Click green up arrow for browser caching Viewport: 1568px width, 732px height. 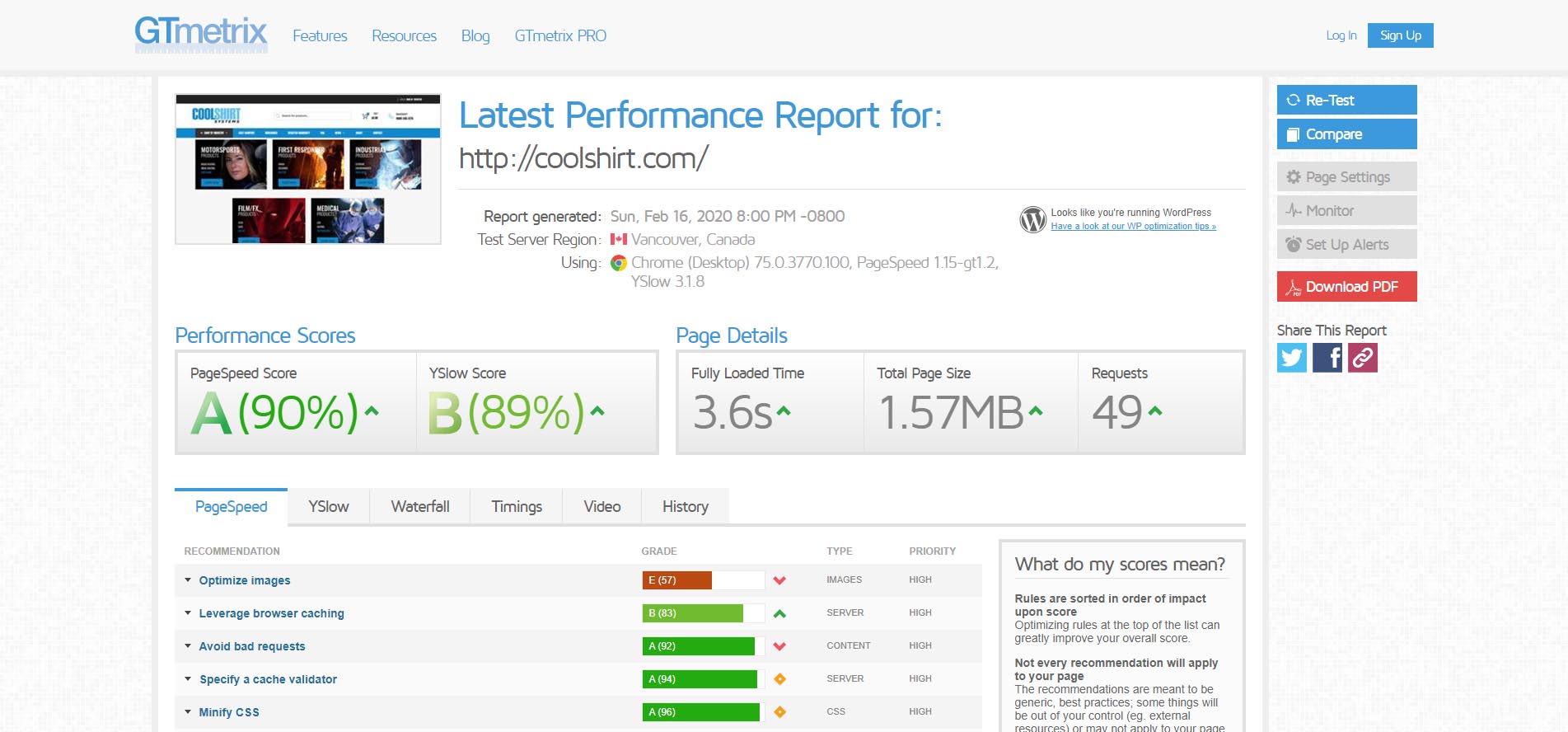[x=779, y=613]
